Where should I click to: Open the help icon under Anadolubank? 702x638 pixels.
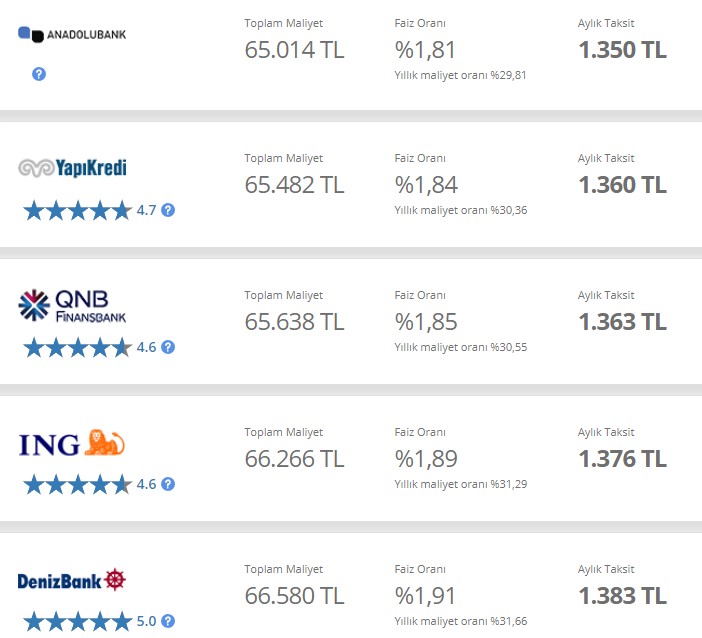click(x=39, y=74)
